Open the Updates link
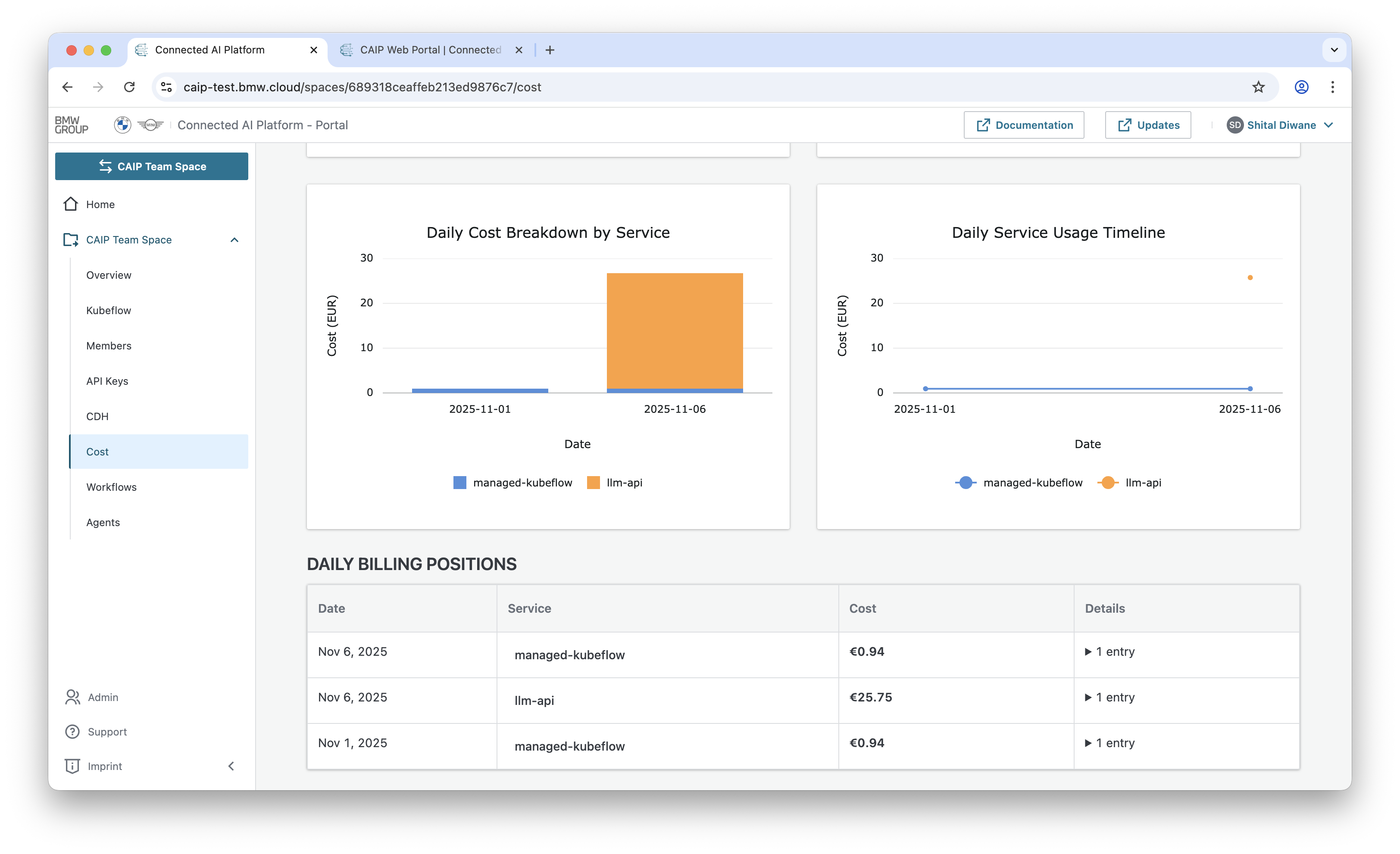The height and width of the screenshot is (854, 1400). point(1148,125)
